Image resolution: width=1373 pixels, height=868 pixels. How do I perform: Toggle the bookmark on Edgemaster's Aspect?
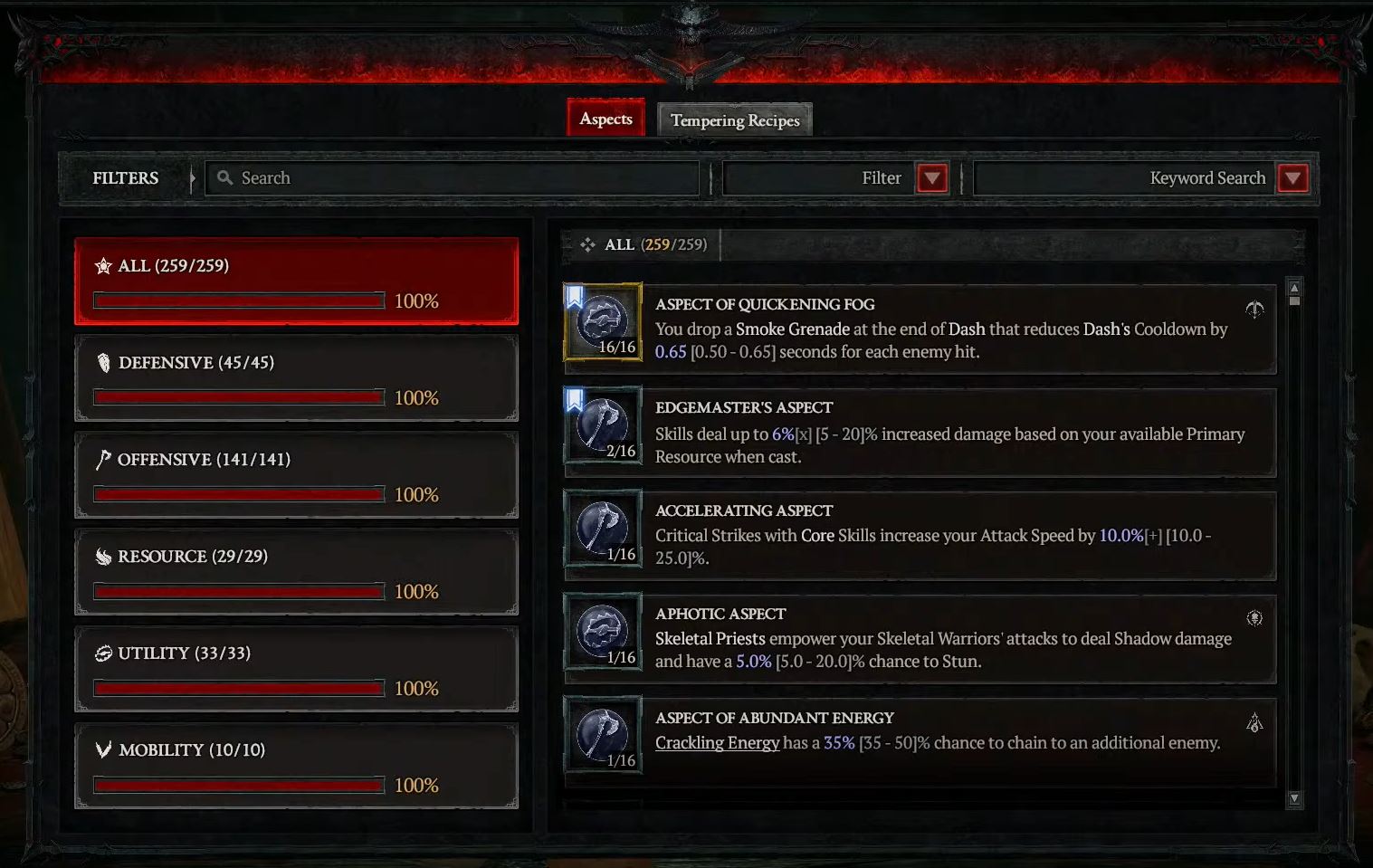click(x=574, y=400)
